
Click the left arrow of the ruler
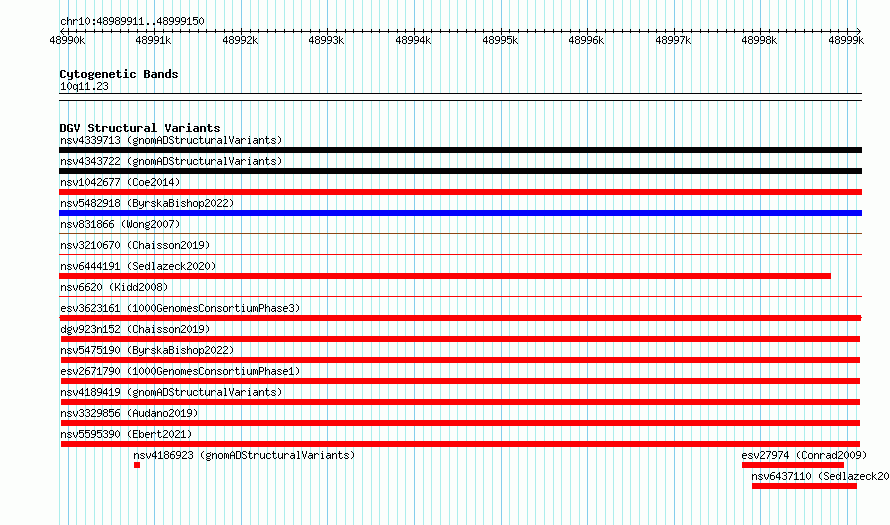point(62,31)
